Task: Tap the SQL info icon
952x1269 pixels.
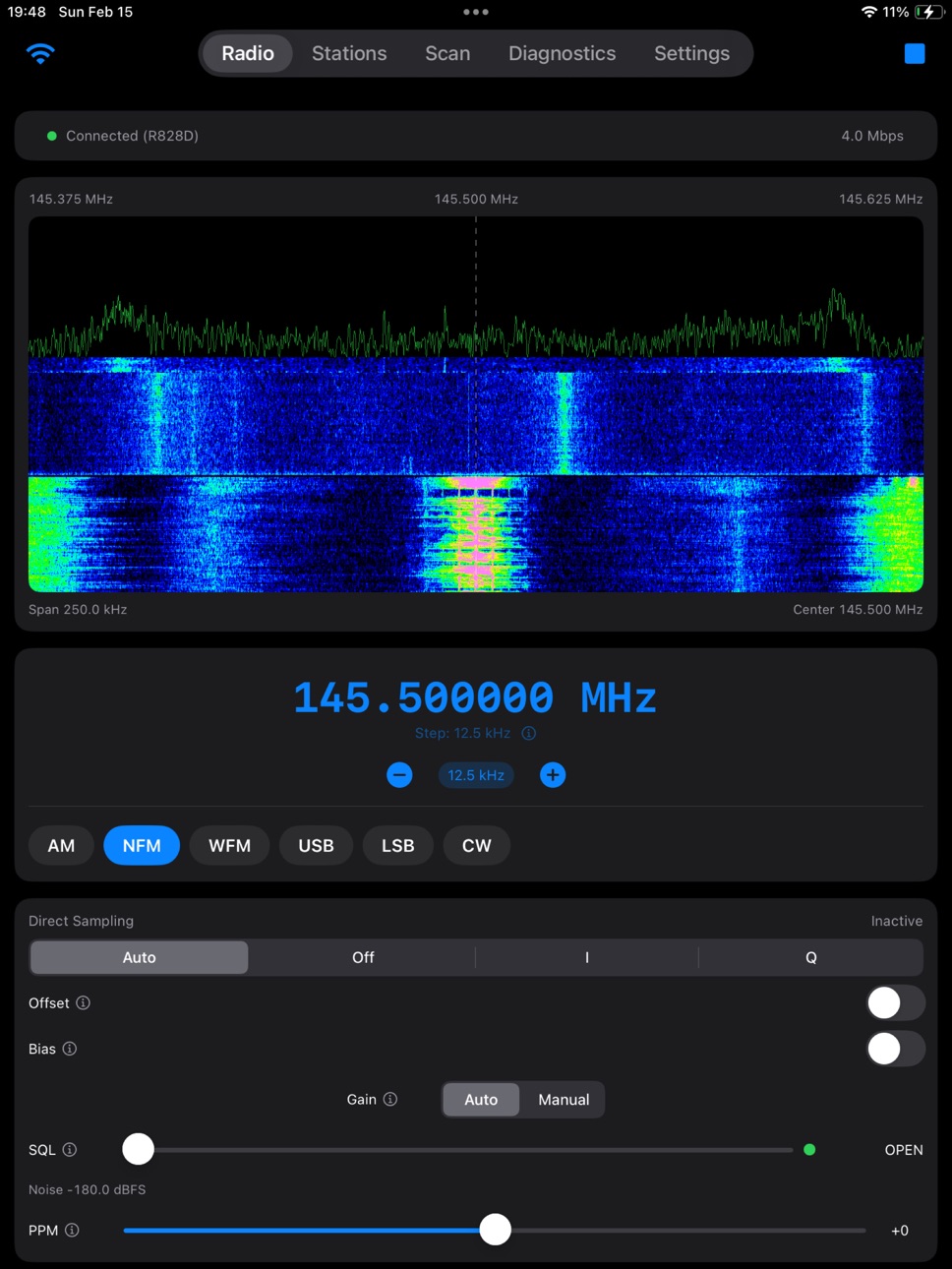Action: tap(70, 1149)
